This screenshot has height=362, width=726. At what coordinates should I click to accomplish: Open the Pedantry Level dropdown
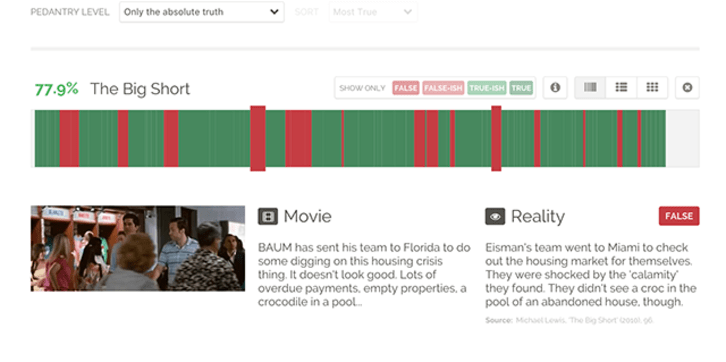pyautogui.click(x=201, y=12)
